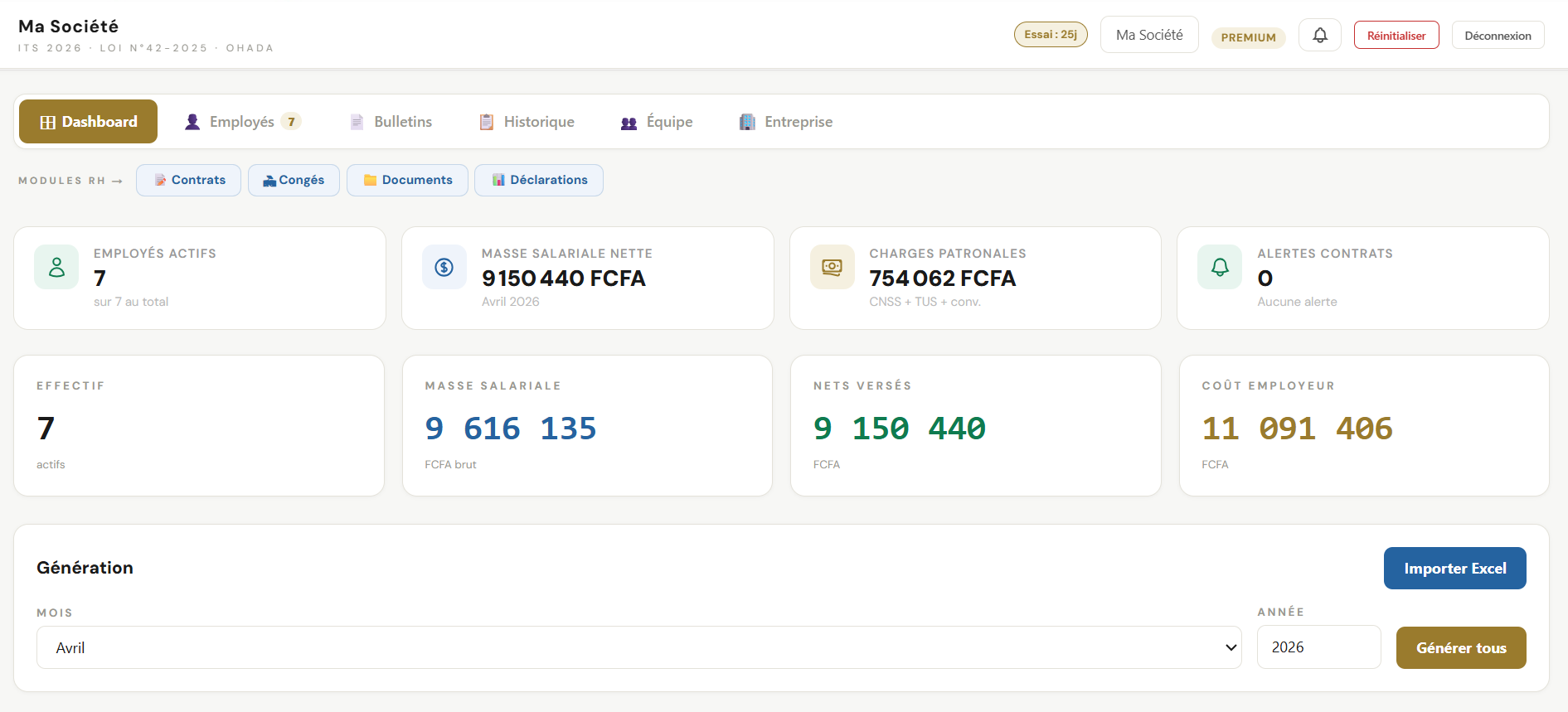Screen dimensions: 1568x712
Task: Click the Avril 2026 period text
Action: (511, 302)
